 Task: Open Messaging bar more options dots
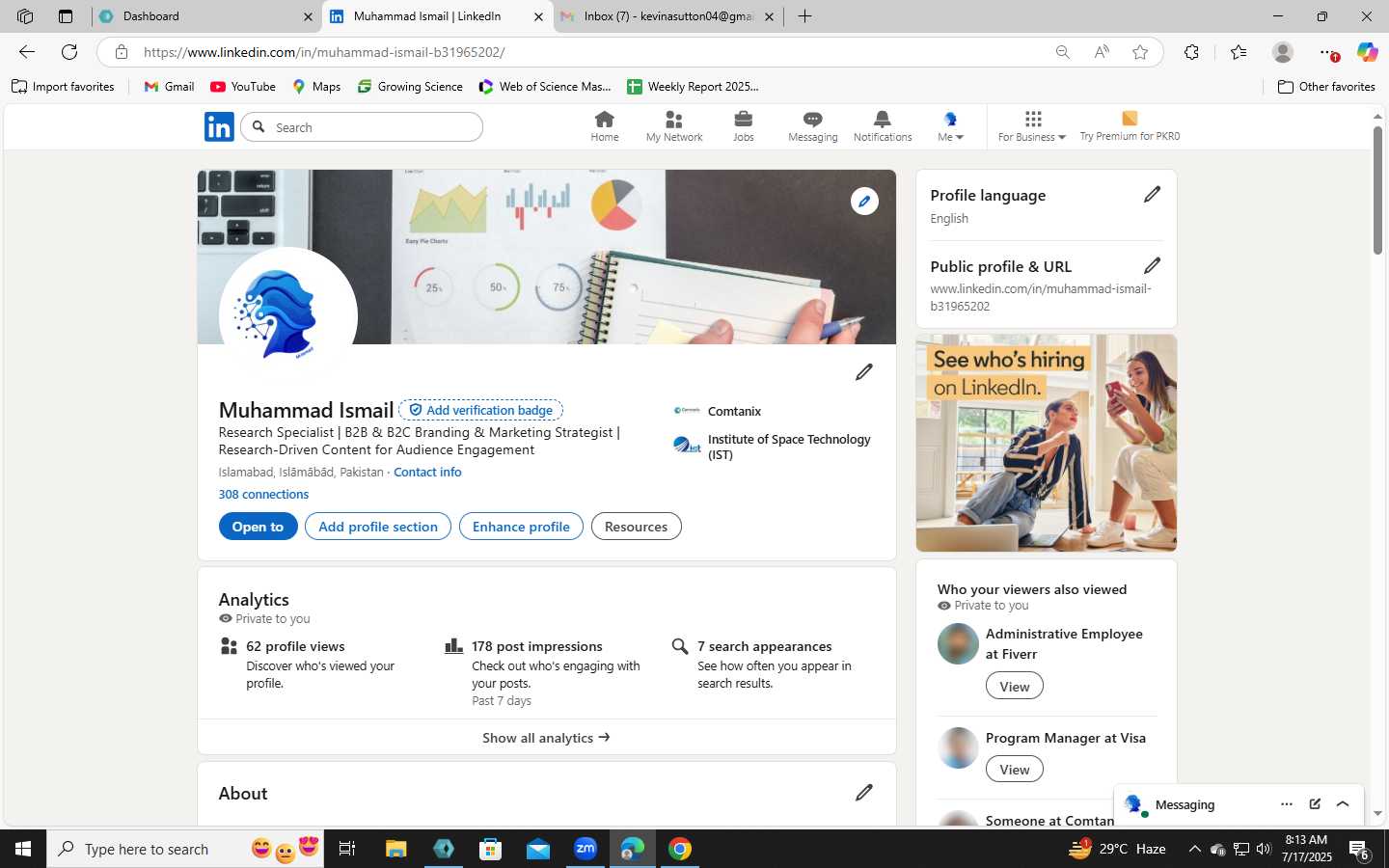pyautogui.click(x=1286, y=803)
